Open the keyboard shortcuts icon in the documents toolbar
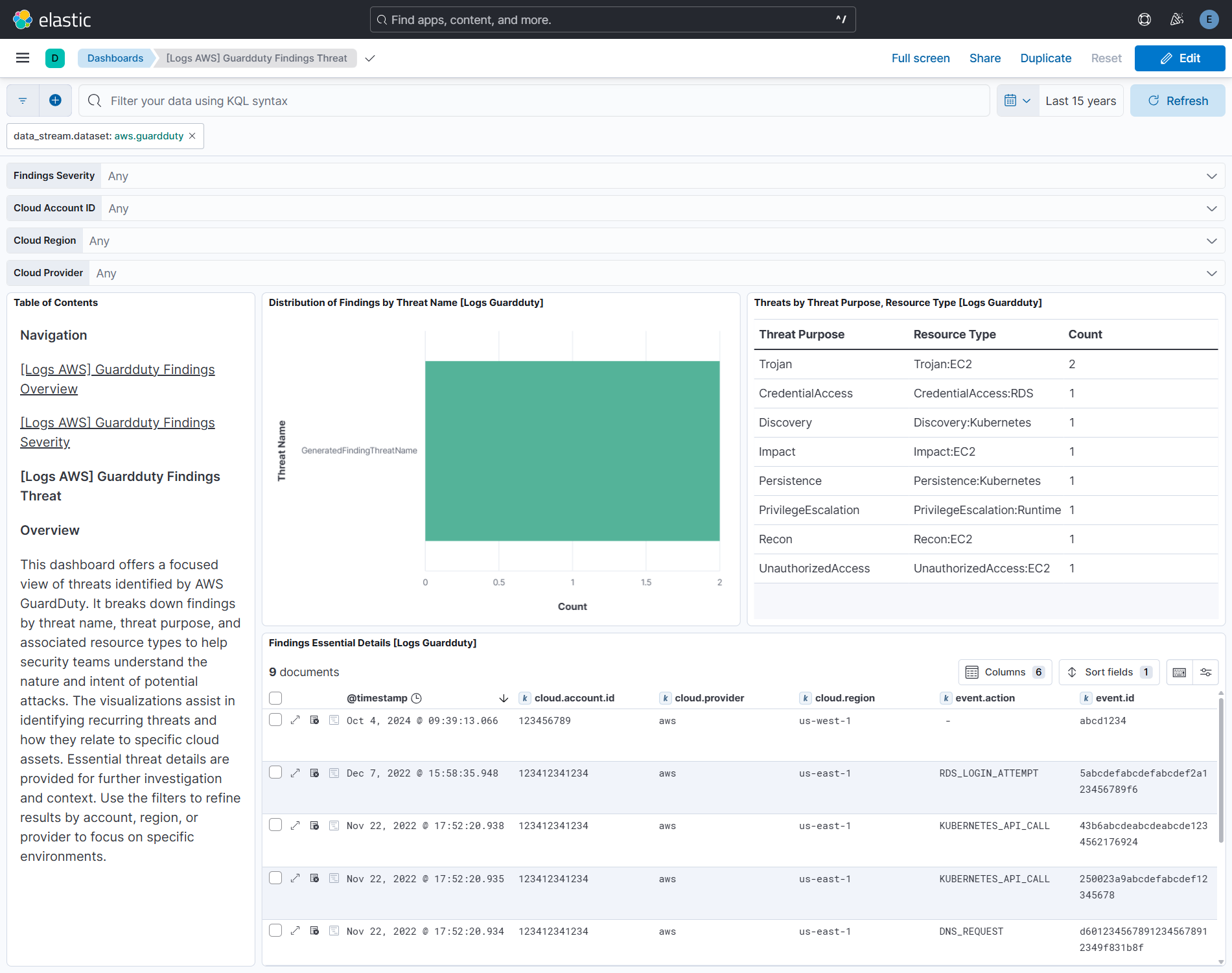 (1179, 672)
